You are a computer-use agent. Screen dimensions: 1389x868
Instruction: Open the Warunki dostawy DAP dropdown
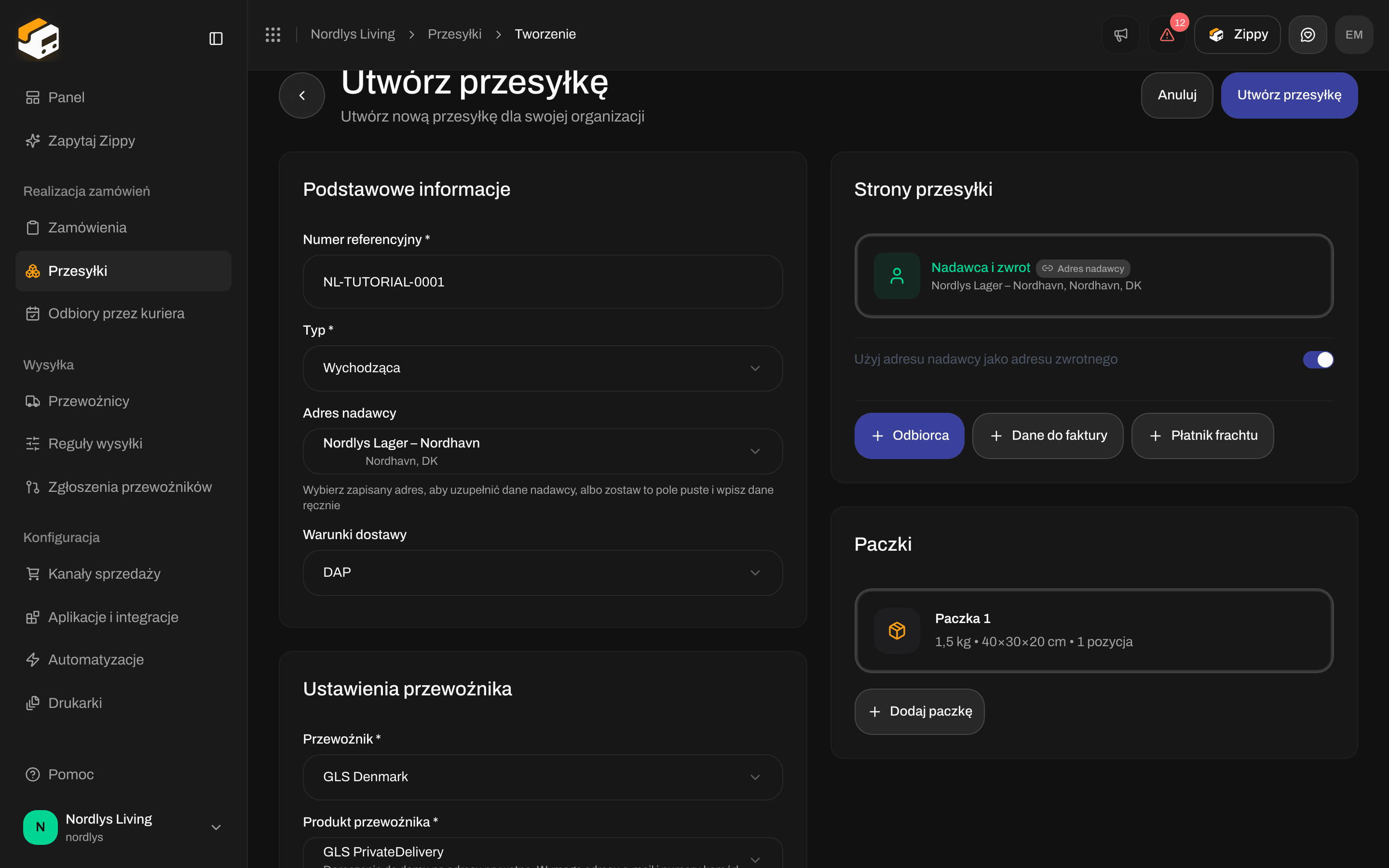click(543, 572)
